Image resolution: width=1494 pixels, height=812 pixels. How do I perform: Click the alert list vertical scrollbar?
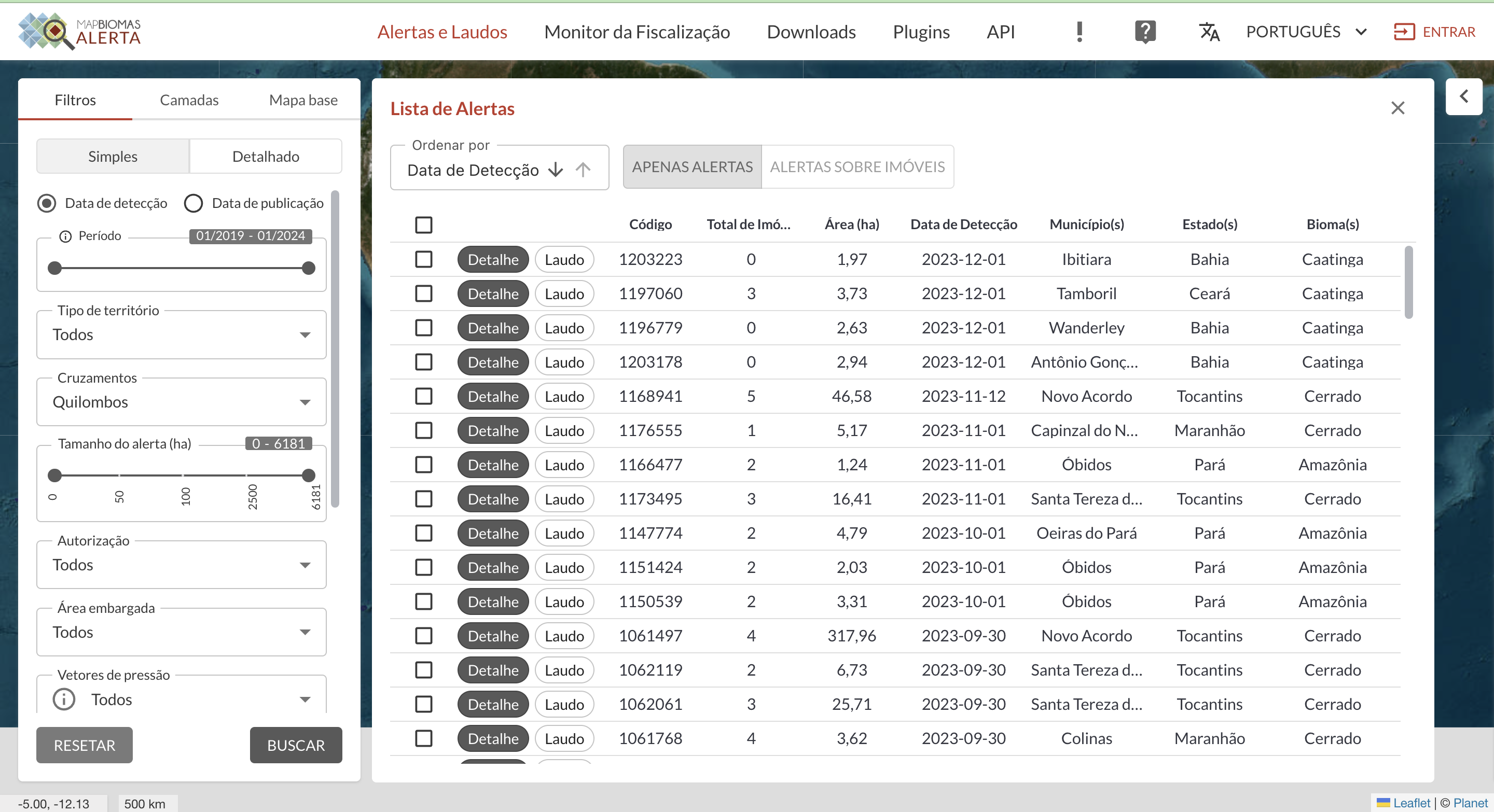[1408, 282]
